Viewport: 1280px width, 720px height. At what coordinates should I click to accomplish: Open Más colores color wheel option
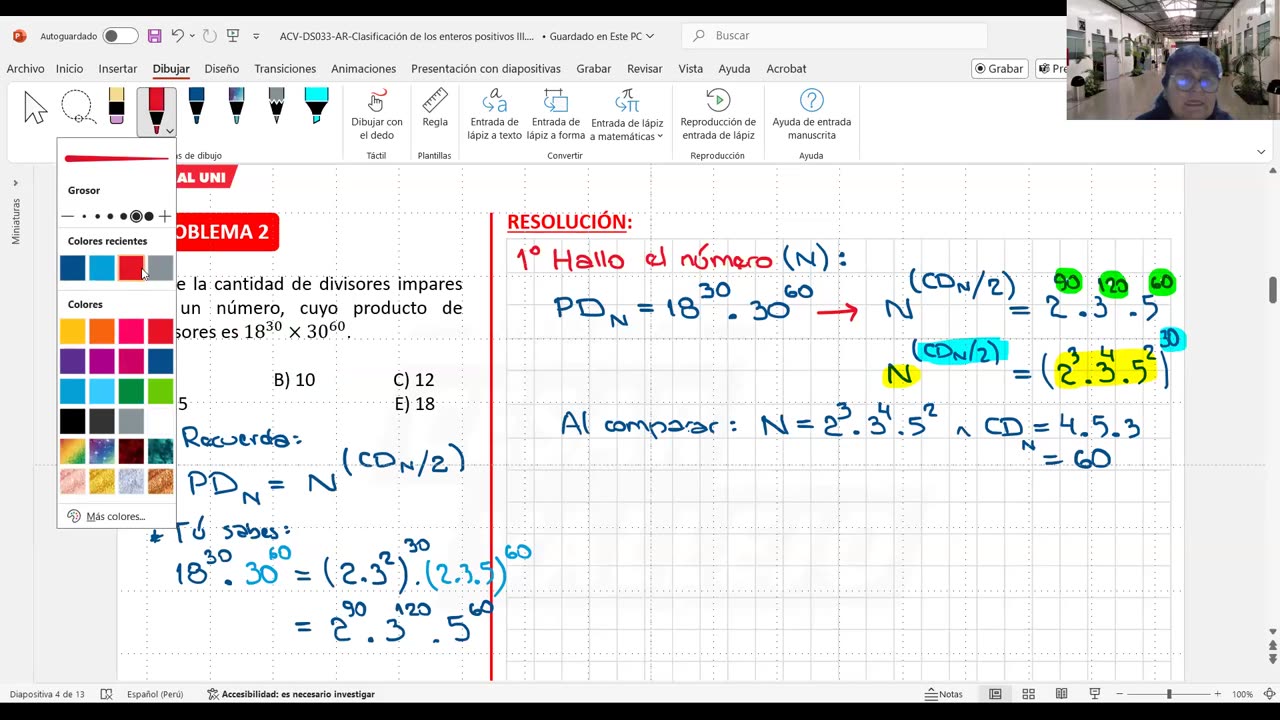pyautogui.click(x=106, y=516)
